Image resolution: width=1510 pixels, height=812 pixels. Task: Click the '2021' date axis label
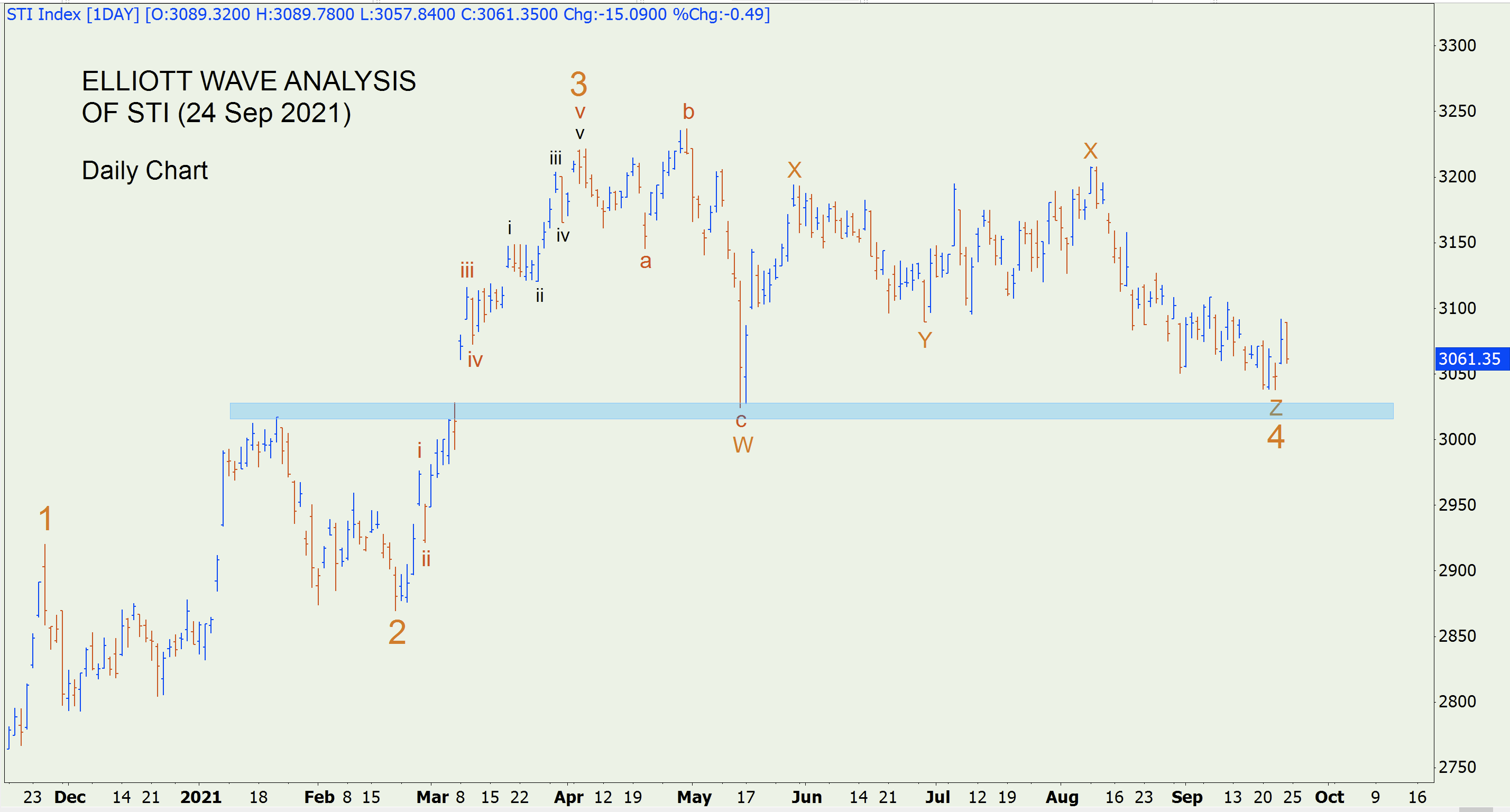[x=201, y=797]
